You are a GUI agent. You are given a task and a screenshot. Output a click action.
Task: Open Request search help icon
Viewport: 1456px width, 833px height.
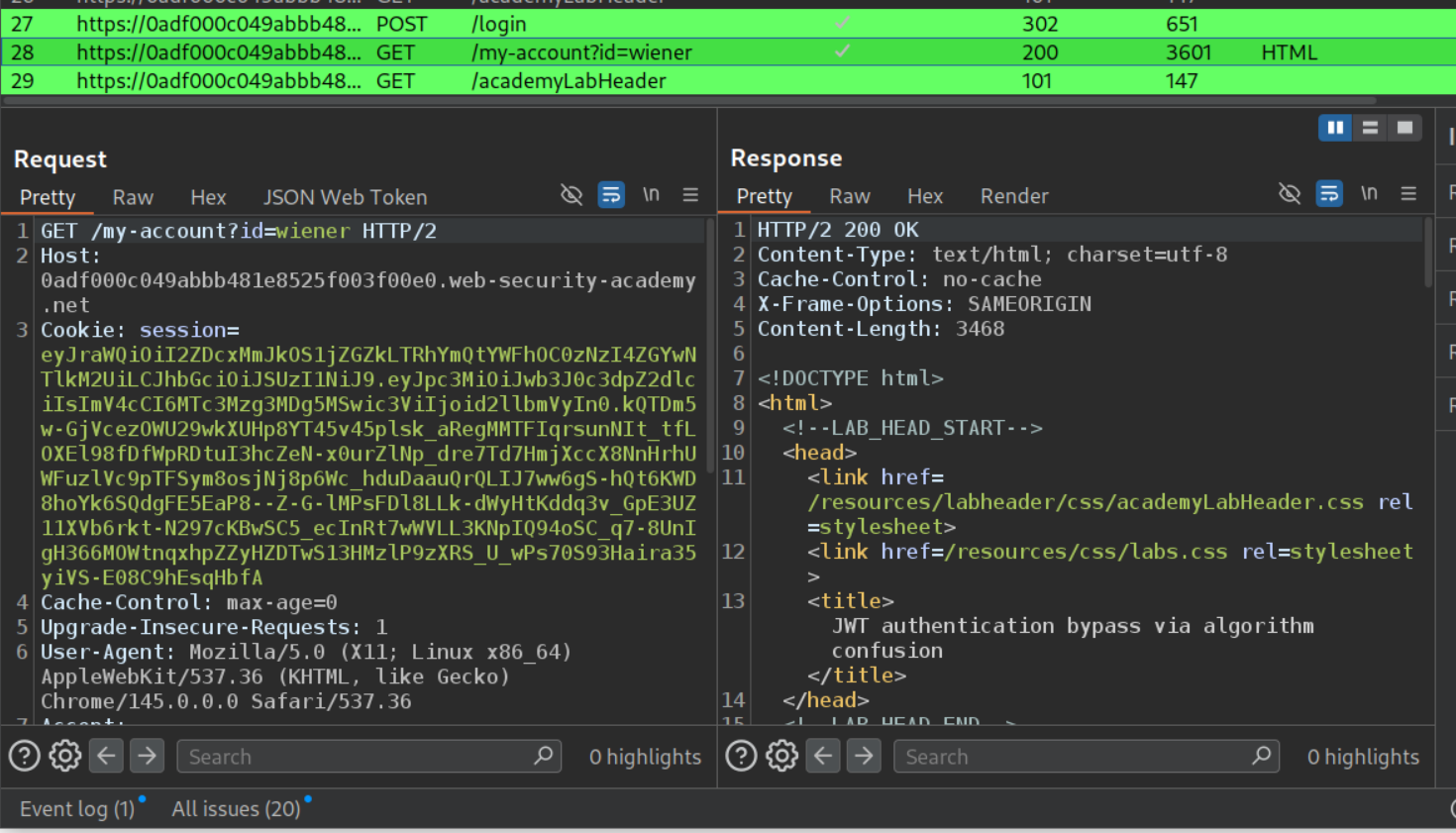(x=25, y=757)
